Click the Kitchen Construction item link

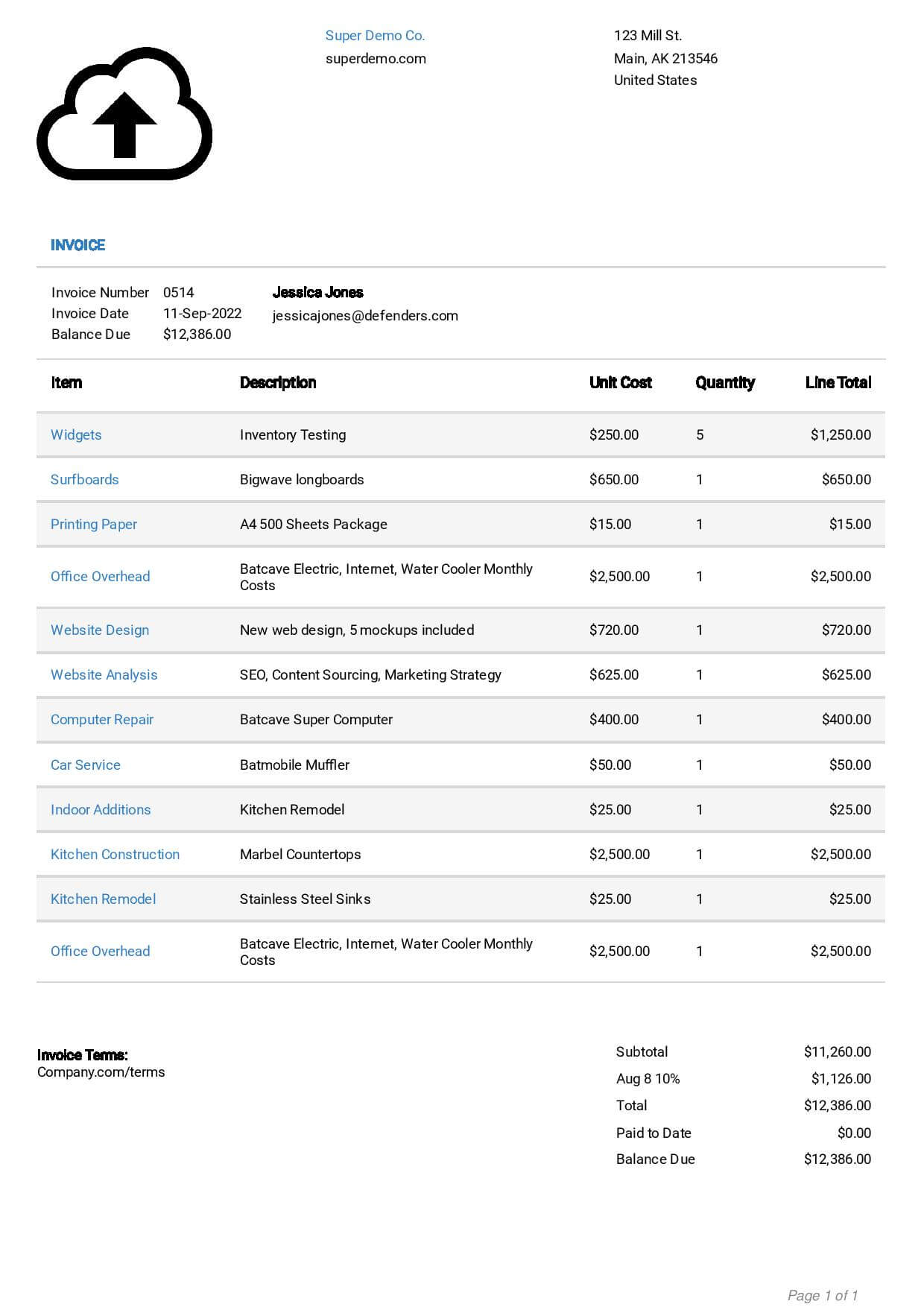(x=115, y=854)
